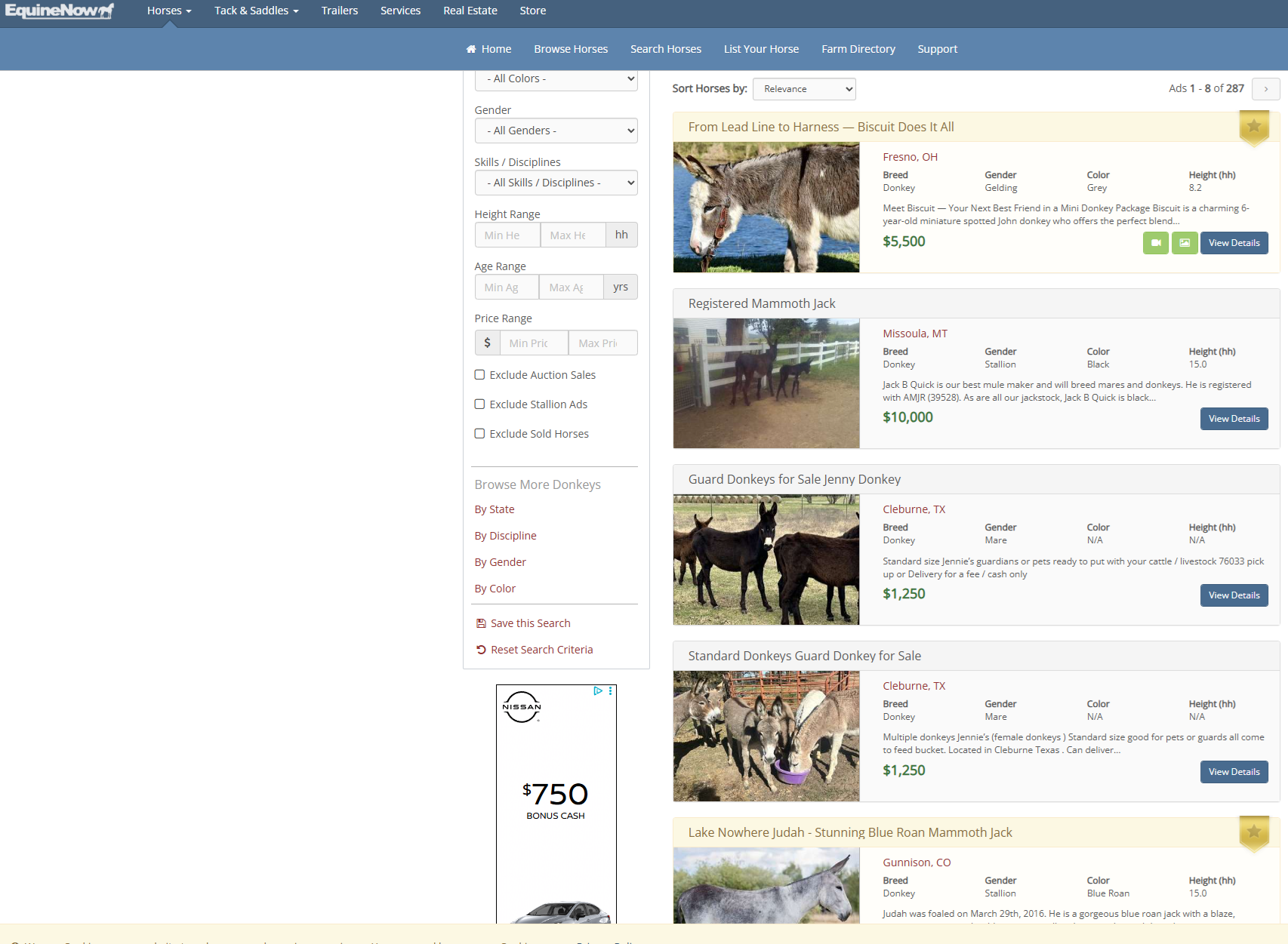Open photo gallery for the Biscuit listing
This screenshot has height=944, width=1288.
pos(1185,243)
